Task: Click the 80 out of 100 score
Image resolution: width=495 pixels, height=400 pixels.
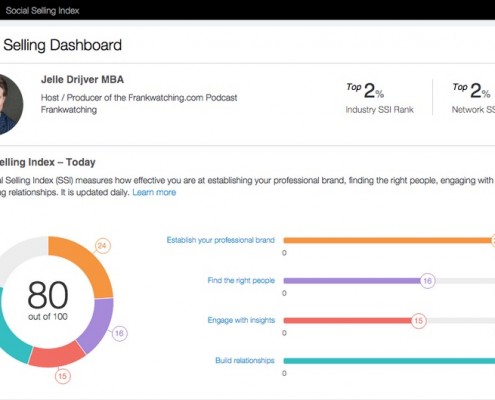Action: [x=48, y=300]
